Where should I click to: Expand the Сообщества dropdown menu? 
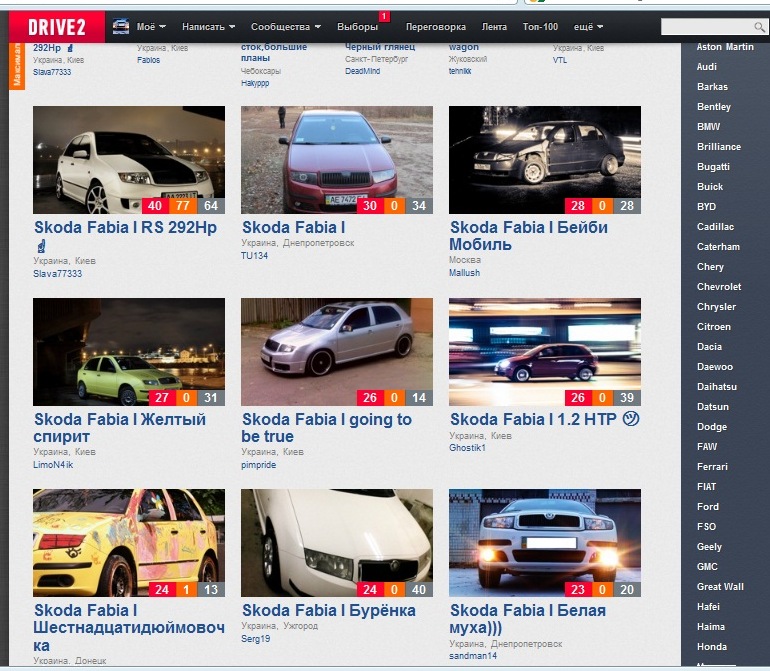click(x=286, y=27)
